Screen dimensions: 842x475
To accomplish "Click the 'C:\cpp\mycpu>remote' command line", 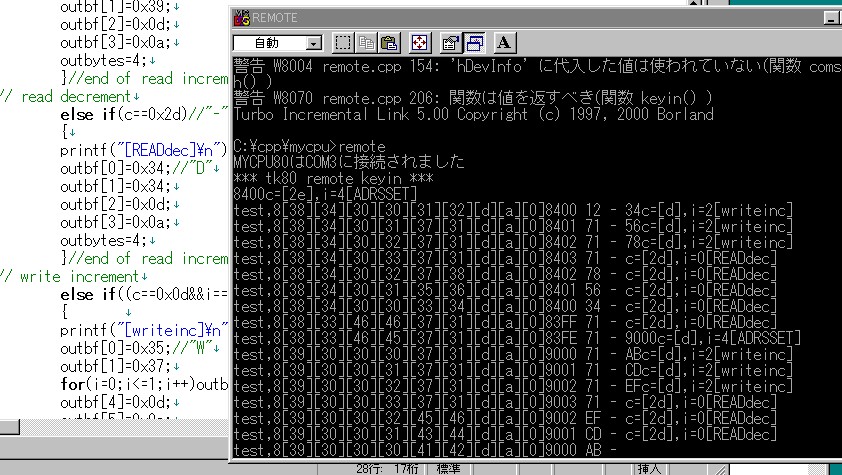I will pyautogui.click(x=311, y=146).
